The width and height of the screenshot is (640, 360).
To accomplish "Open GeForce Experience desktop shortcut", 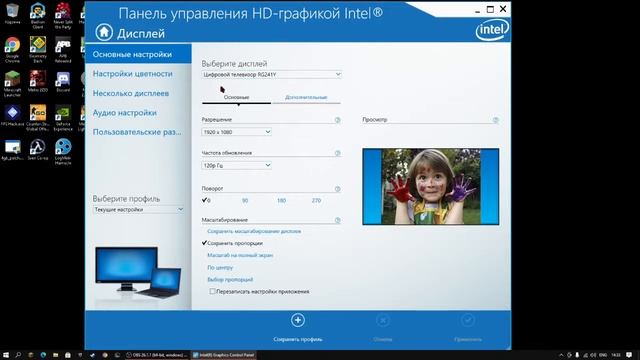I will point(63,118).
